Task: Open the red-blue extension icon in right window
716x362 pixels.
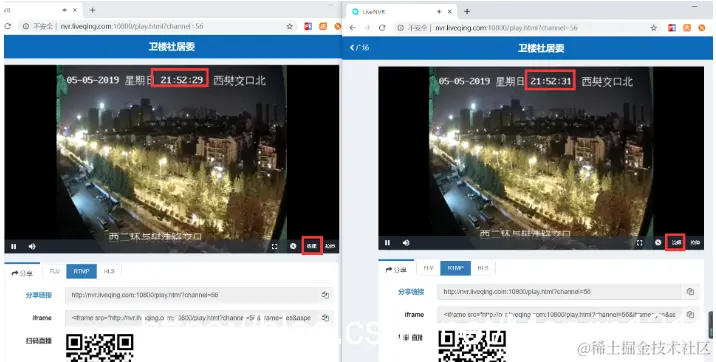Action: point(672,28)
